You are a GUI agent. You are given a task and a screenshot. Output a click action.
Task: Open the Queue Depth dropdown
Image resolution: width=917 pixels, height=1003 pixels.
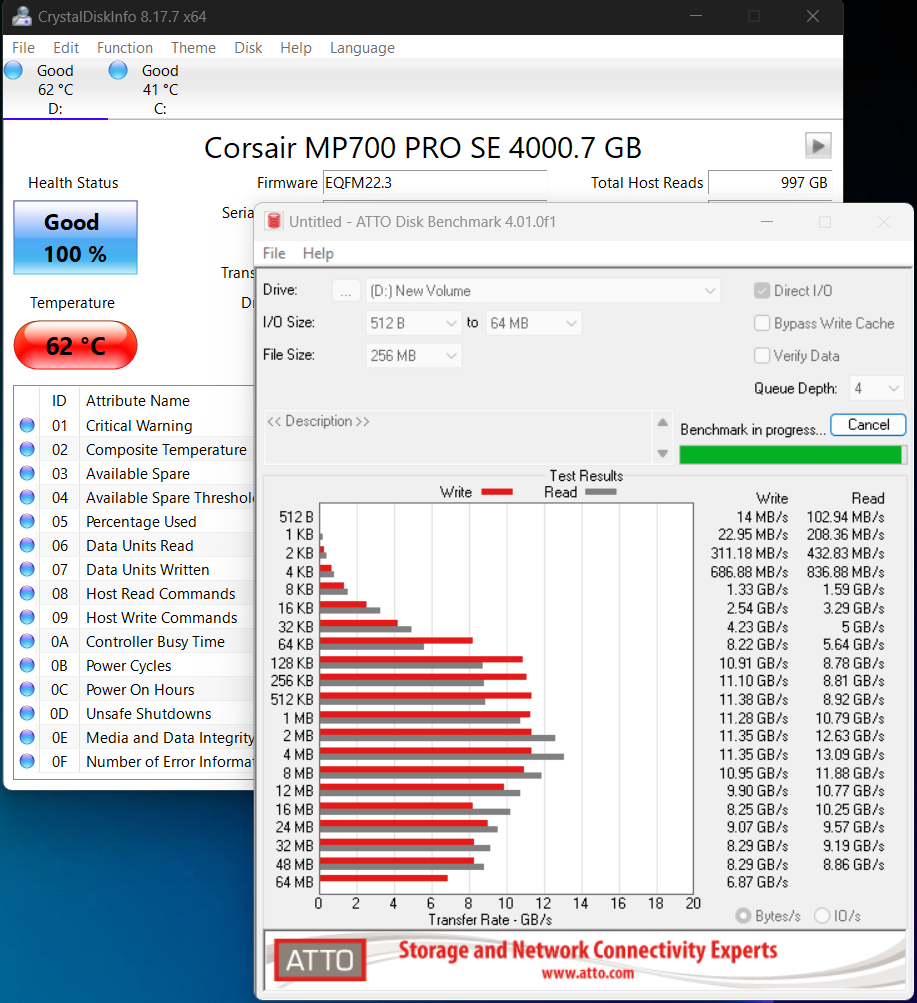click(876, 388)
